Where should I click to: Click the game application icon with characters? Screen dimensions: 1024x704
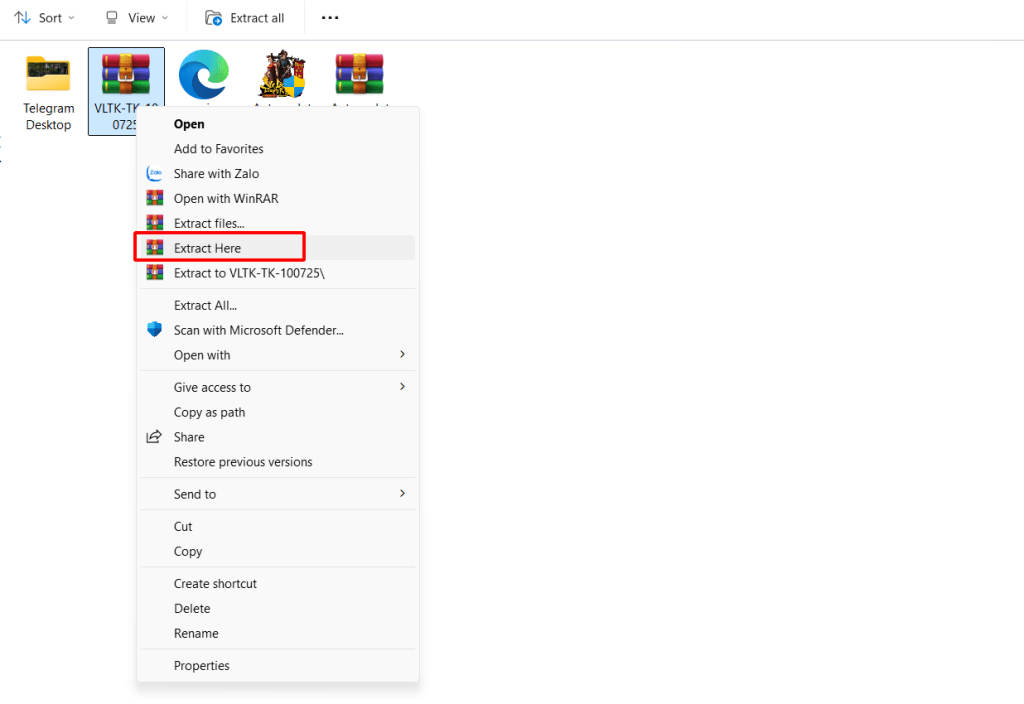coord(281,74)
